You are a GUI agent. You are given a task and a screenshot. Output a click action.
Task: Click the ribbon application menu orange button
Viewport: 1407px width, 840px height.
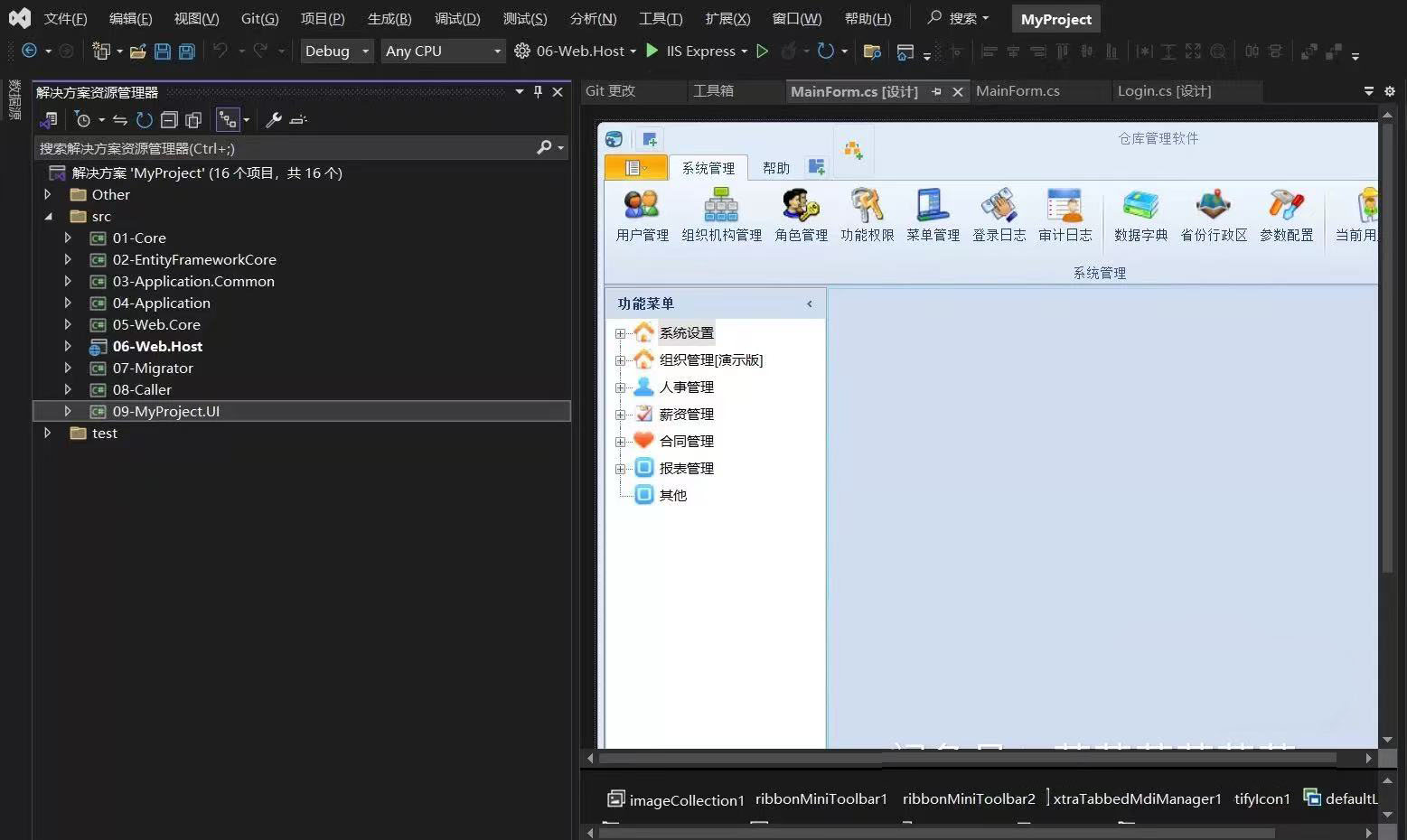click(636, 167)
